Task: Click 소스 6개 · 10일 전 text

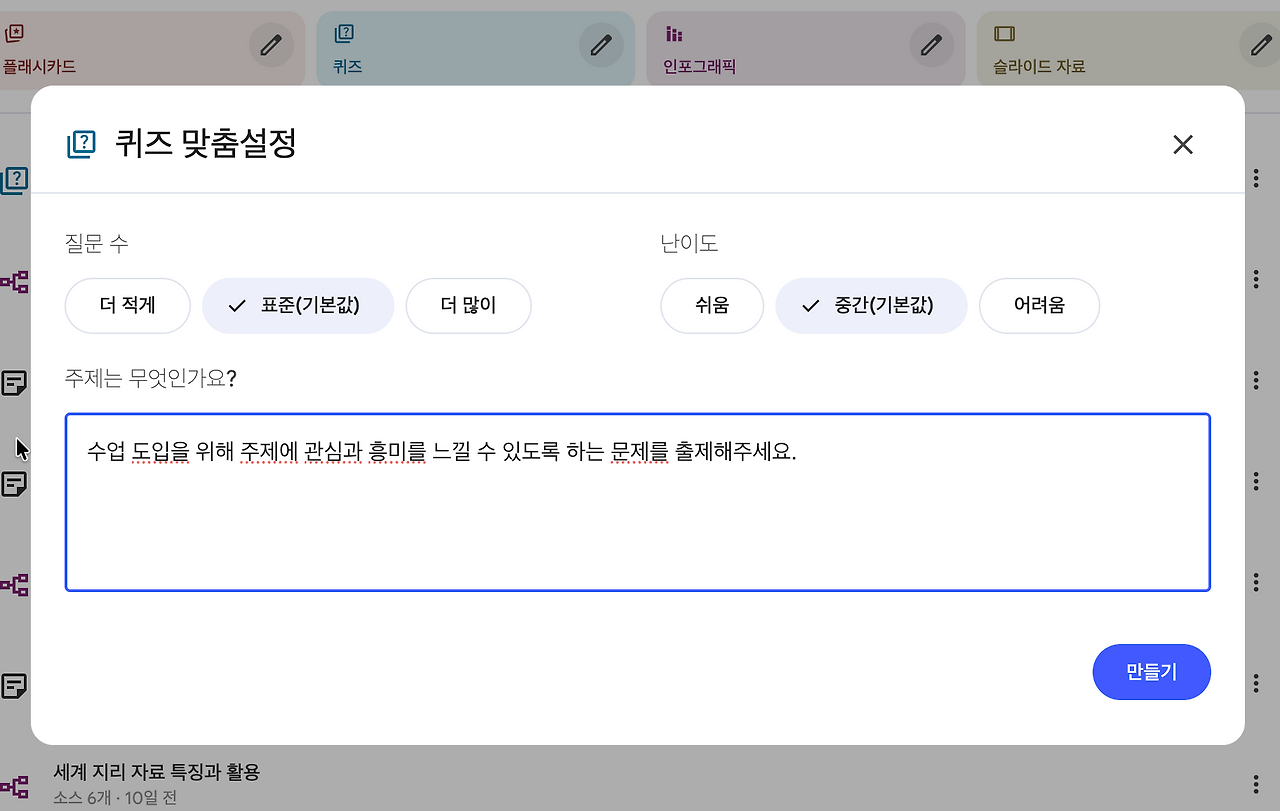Action: pyautogui.click(x=115, y=798)
